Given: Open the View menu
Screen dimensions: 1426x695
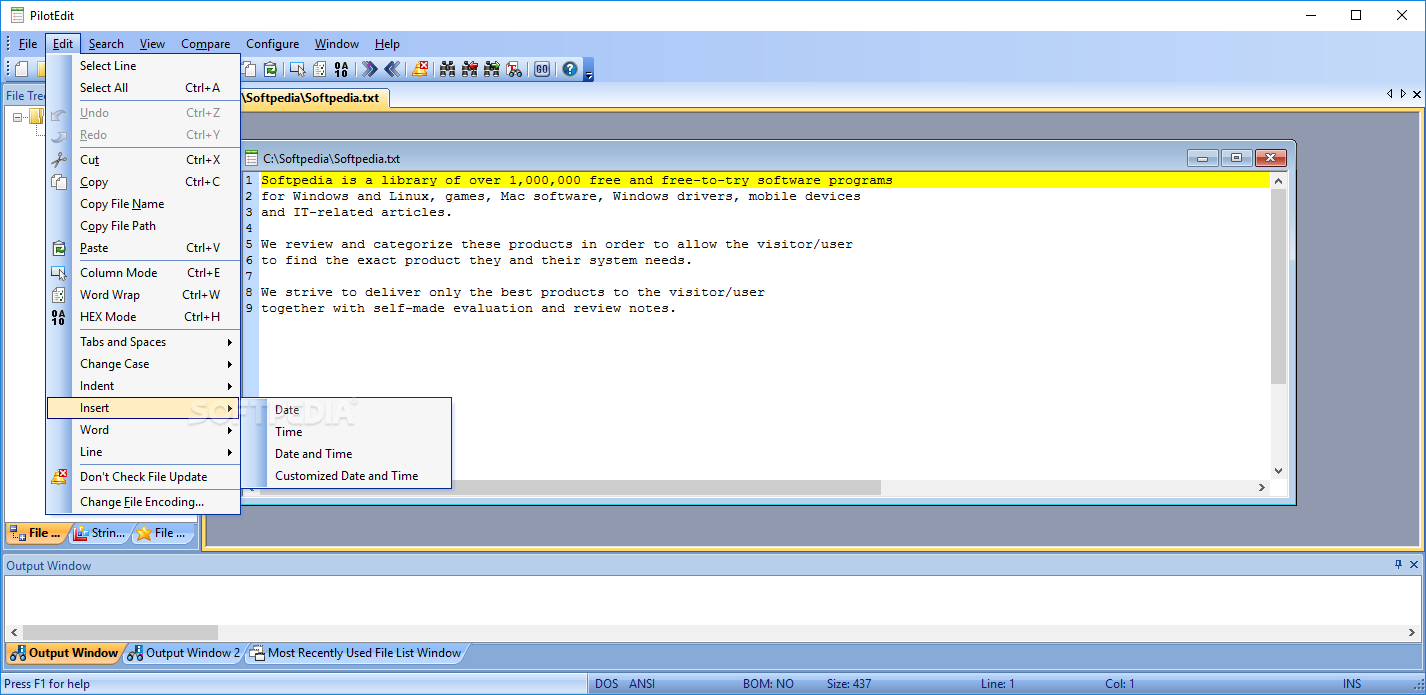Looking at the screenshot, I should [x=152, y=44].
